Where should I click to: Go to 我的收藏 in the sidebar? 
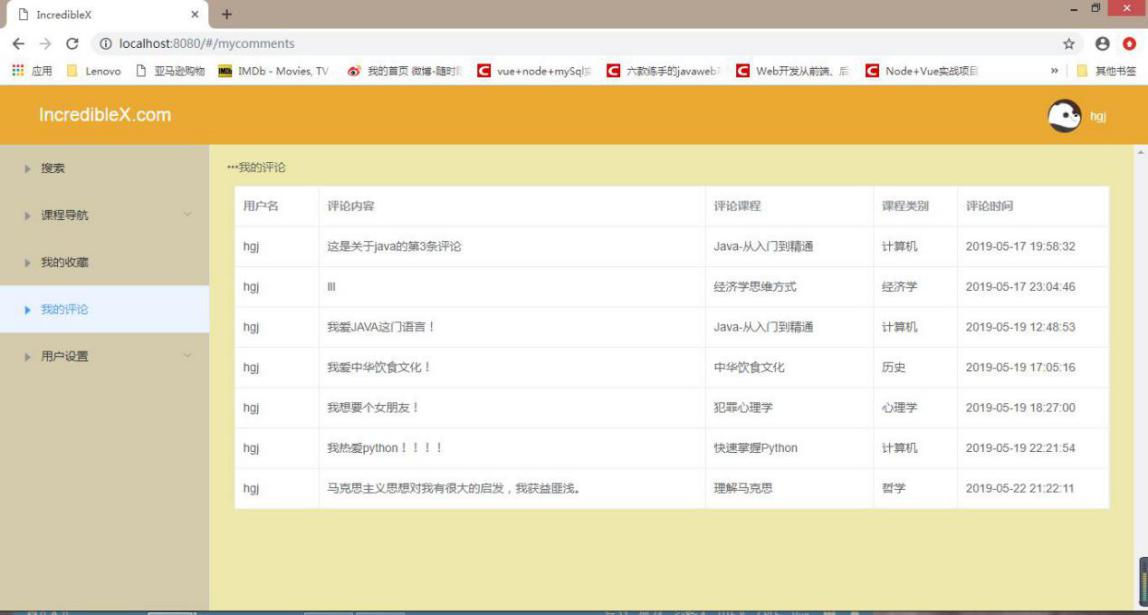point(64,262)
